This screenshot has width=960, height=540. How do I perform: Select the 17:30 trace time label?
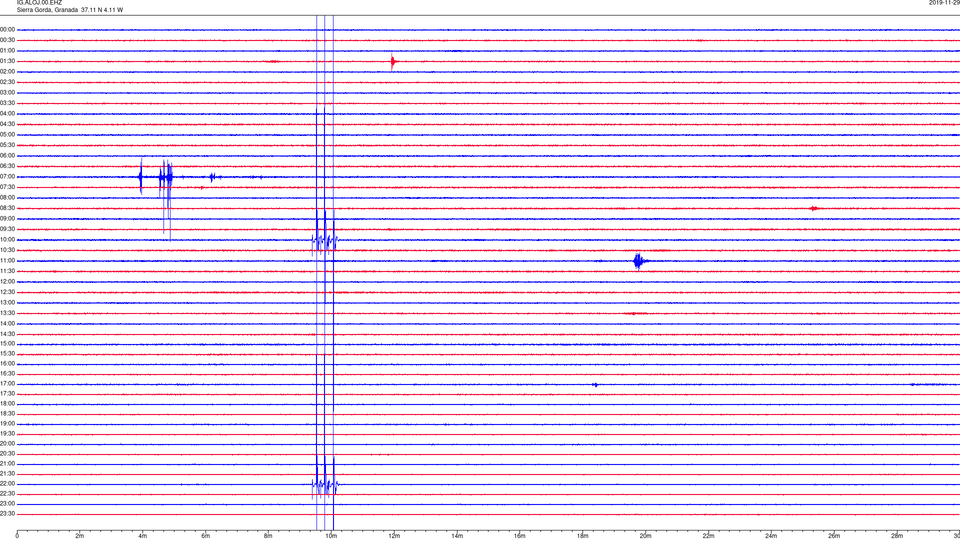coord(7,394)
